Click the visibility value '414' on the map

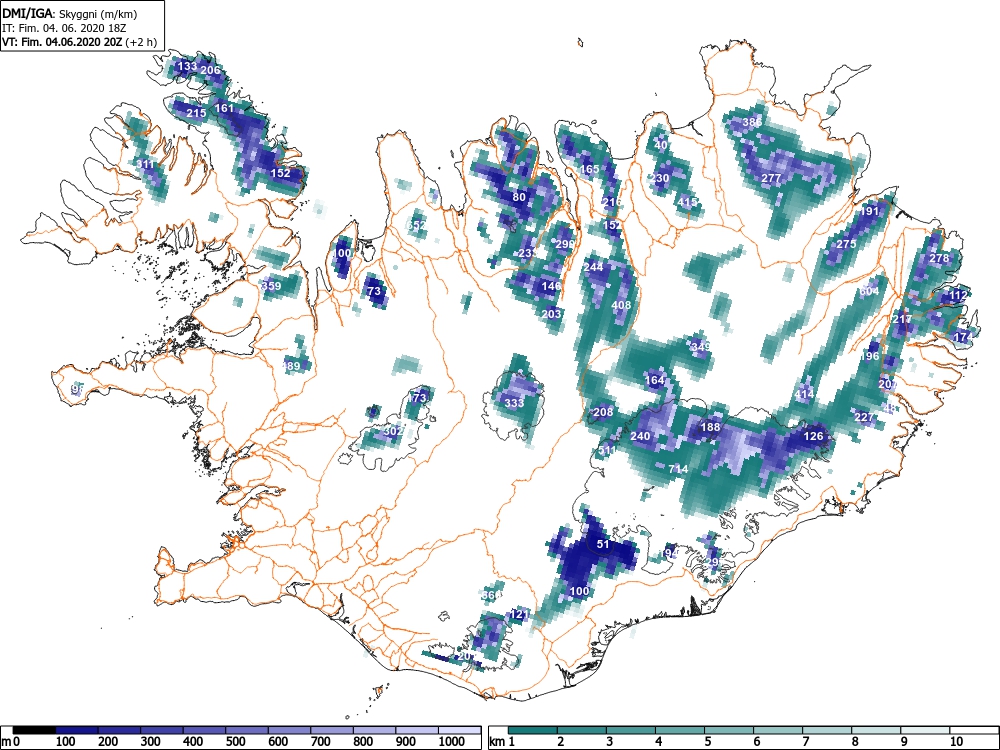click(804, 394)
